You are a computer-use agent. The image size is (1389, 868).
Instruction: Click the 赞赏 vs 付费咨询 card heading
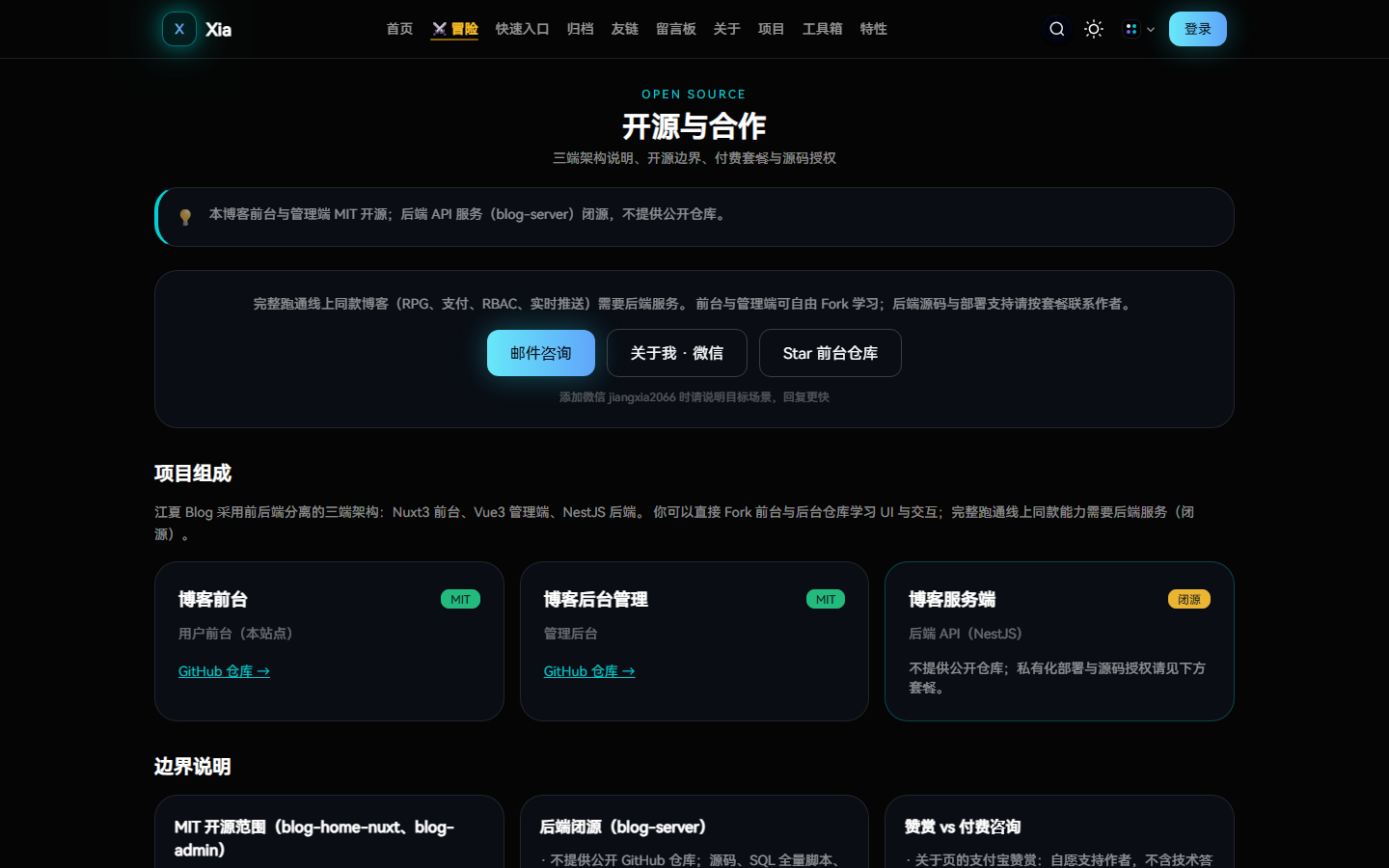[x=963, y=827]
